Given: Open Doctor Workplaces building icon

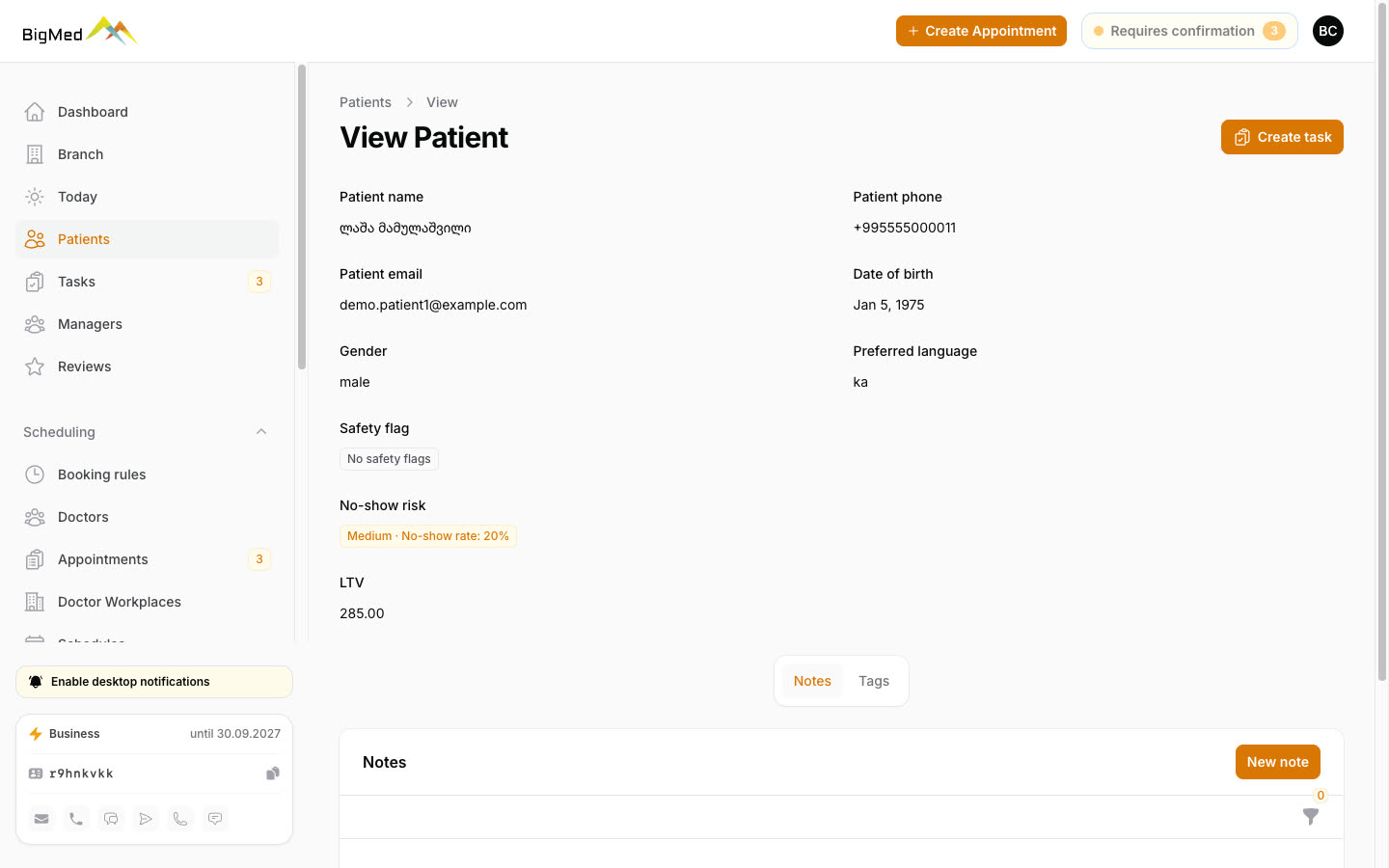Looking at the screenshot, I should (35, 602).
